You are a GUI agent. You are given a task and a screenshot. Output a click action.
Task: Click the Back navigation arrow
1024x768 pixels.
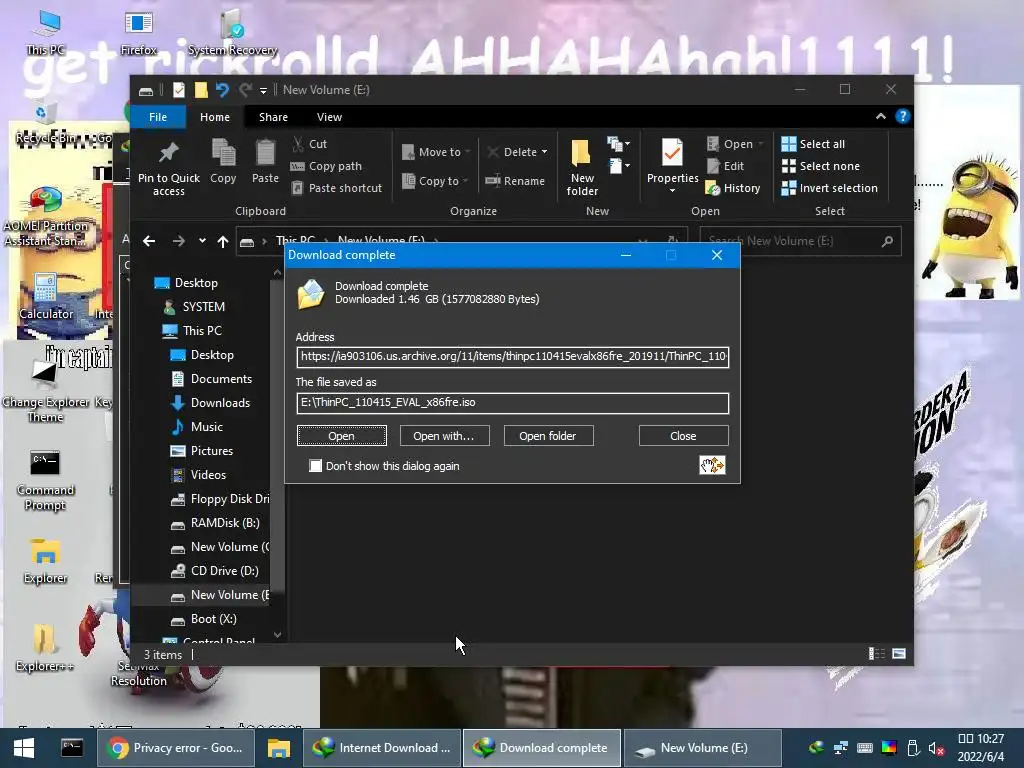click(149, 241)
